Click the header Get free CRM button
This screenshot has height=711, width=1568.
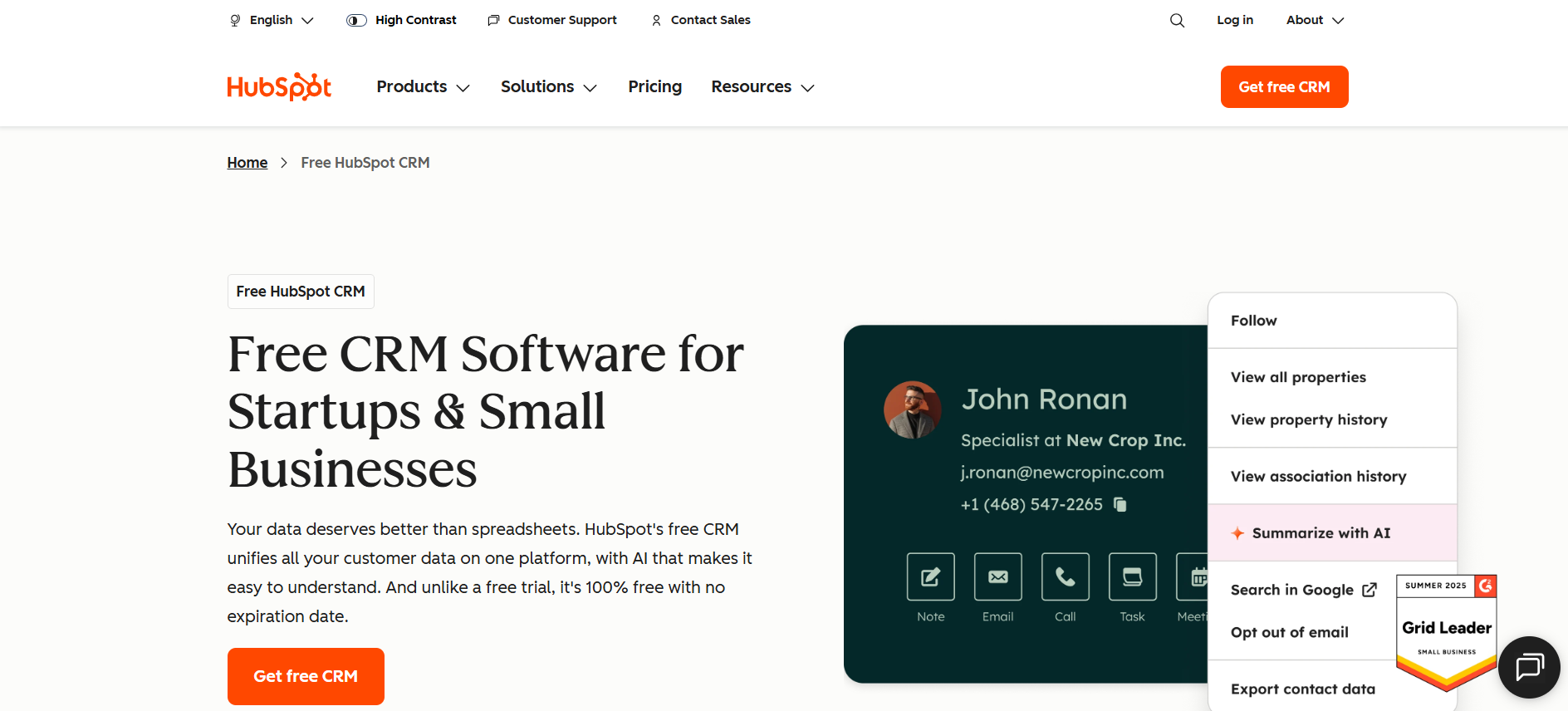[1284, 86]
